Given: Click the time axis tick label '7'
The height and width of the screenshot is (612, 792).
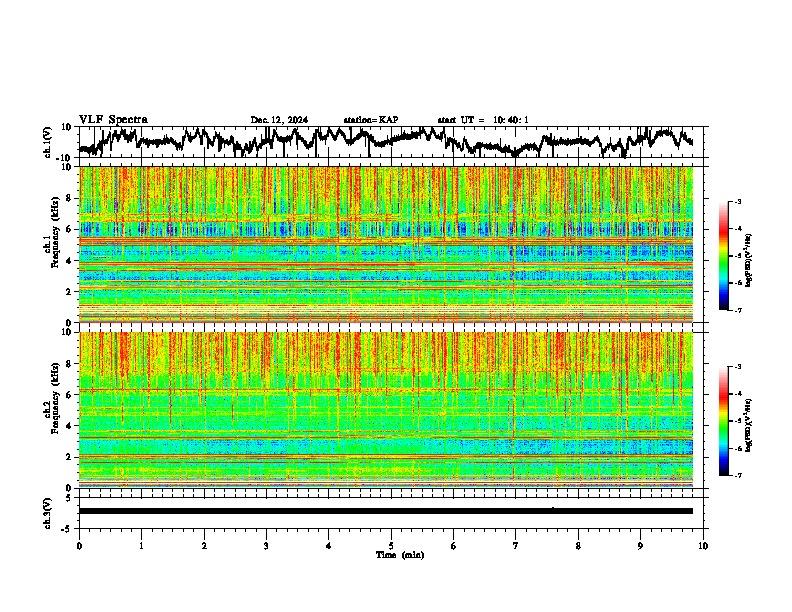Looking at the screenshot, I should (x=516, y=546).
